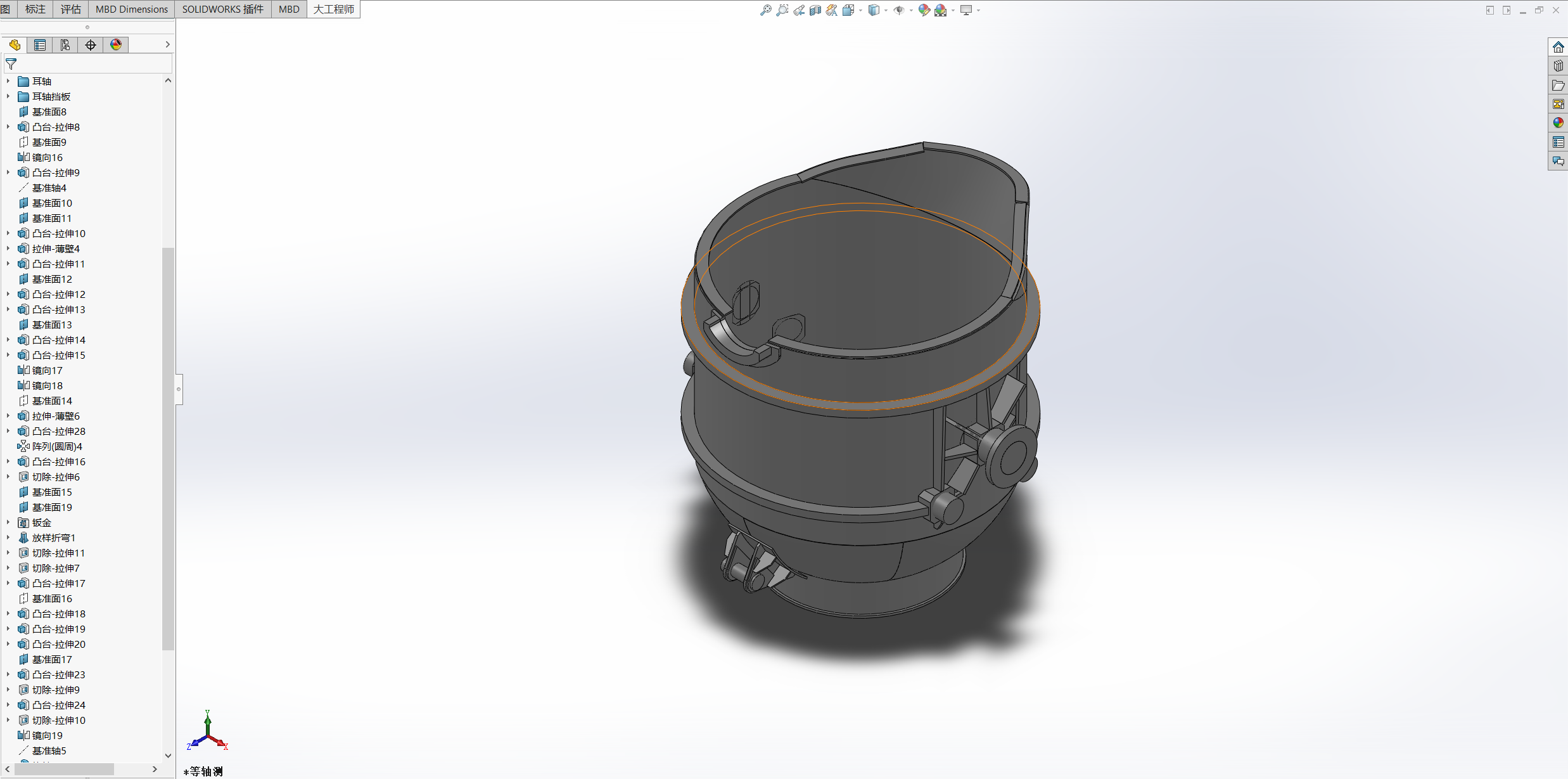Open the View Orientation dropdown arrow
The width and height of the screenshot is (1568, 779).
click(860, 10)
